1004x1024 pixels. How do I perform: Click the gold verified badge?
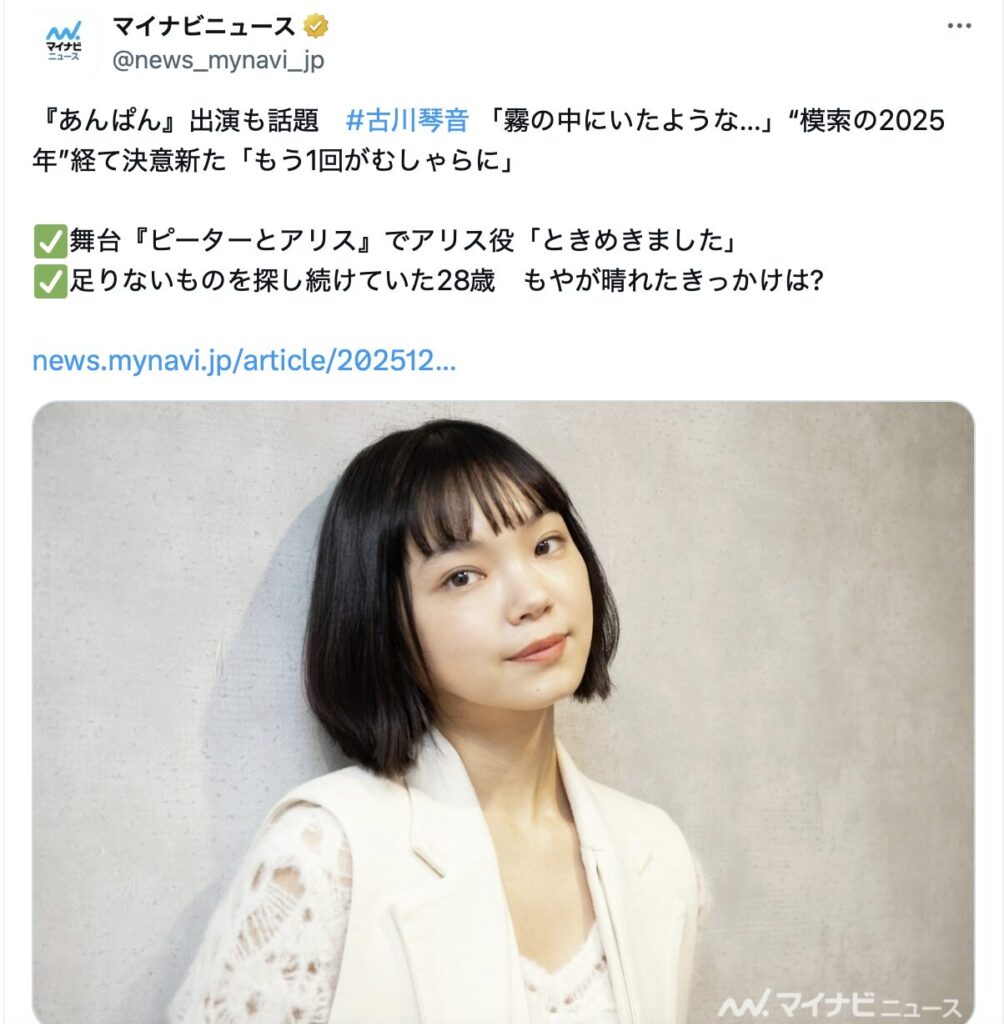tap(315, 27)
